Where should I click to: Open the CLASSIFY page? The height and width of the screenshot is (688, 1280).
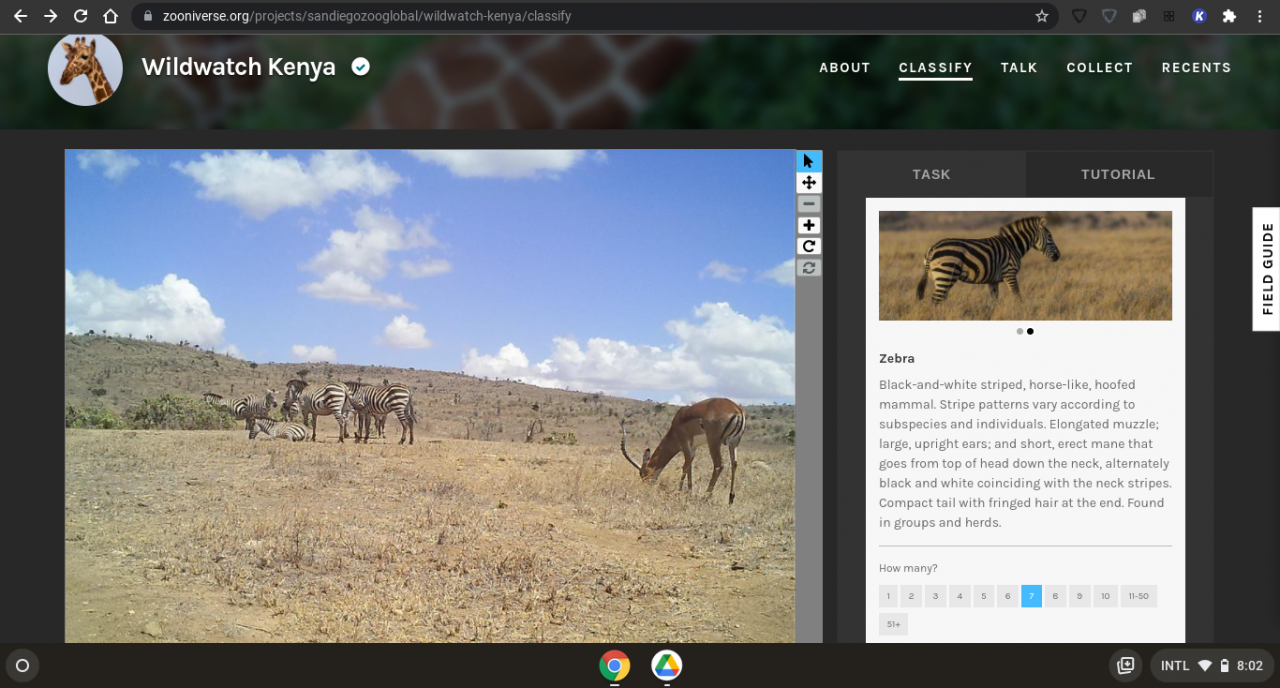(935, 68)
